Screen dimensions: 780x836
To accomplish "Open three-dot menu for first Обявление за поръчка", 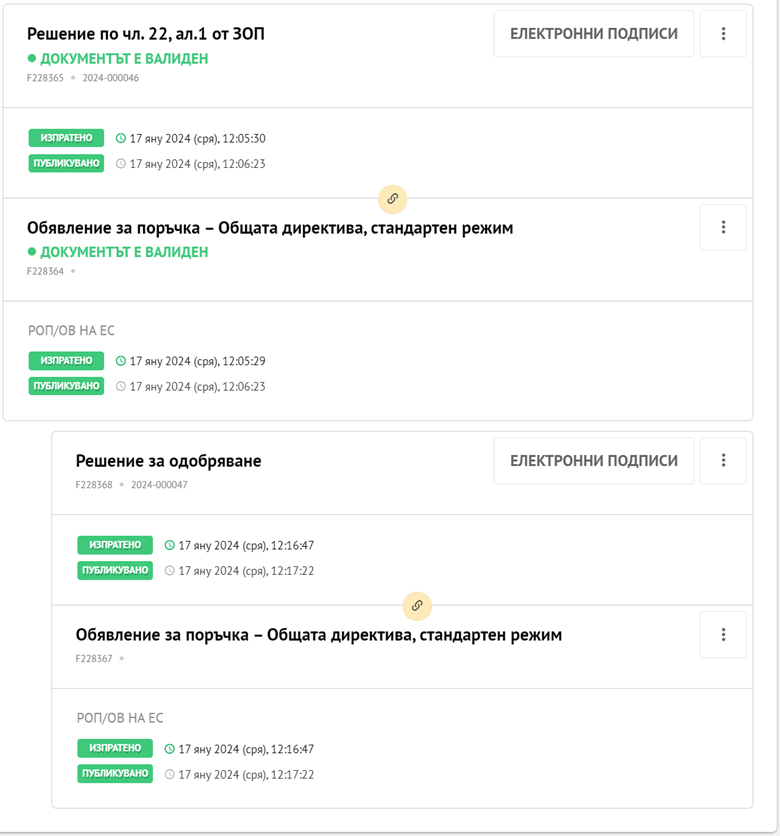I will tap(723, 228).
